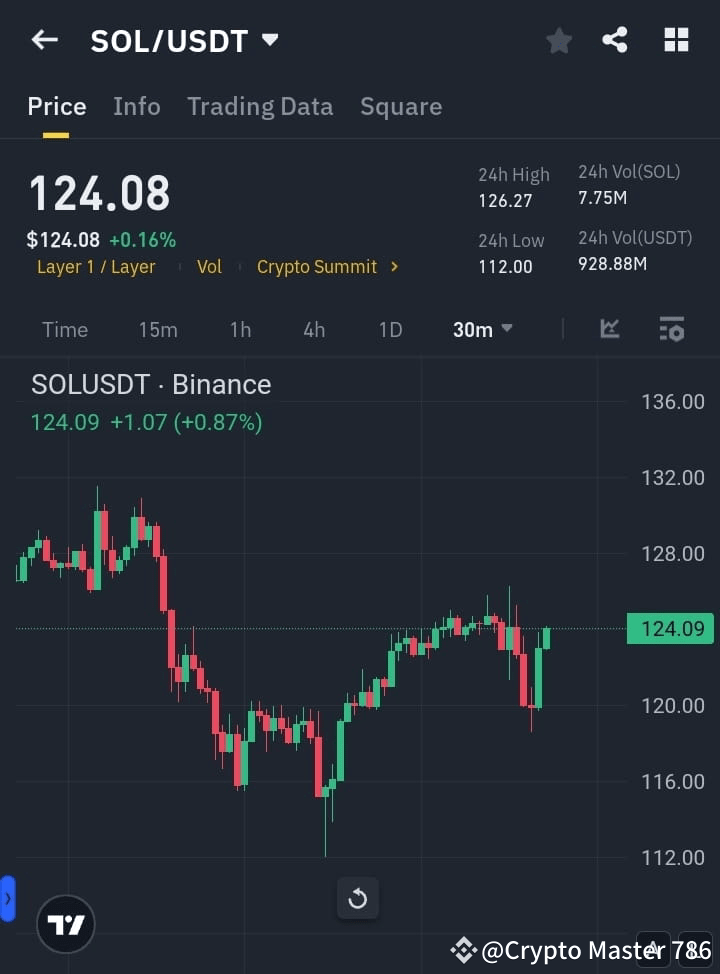
Task: Switch to the Trading Data tab
Action: pos(260,106)
